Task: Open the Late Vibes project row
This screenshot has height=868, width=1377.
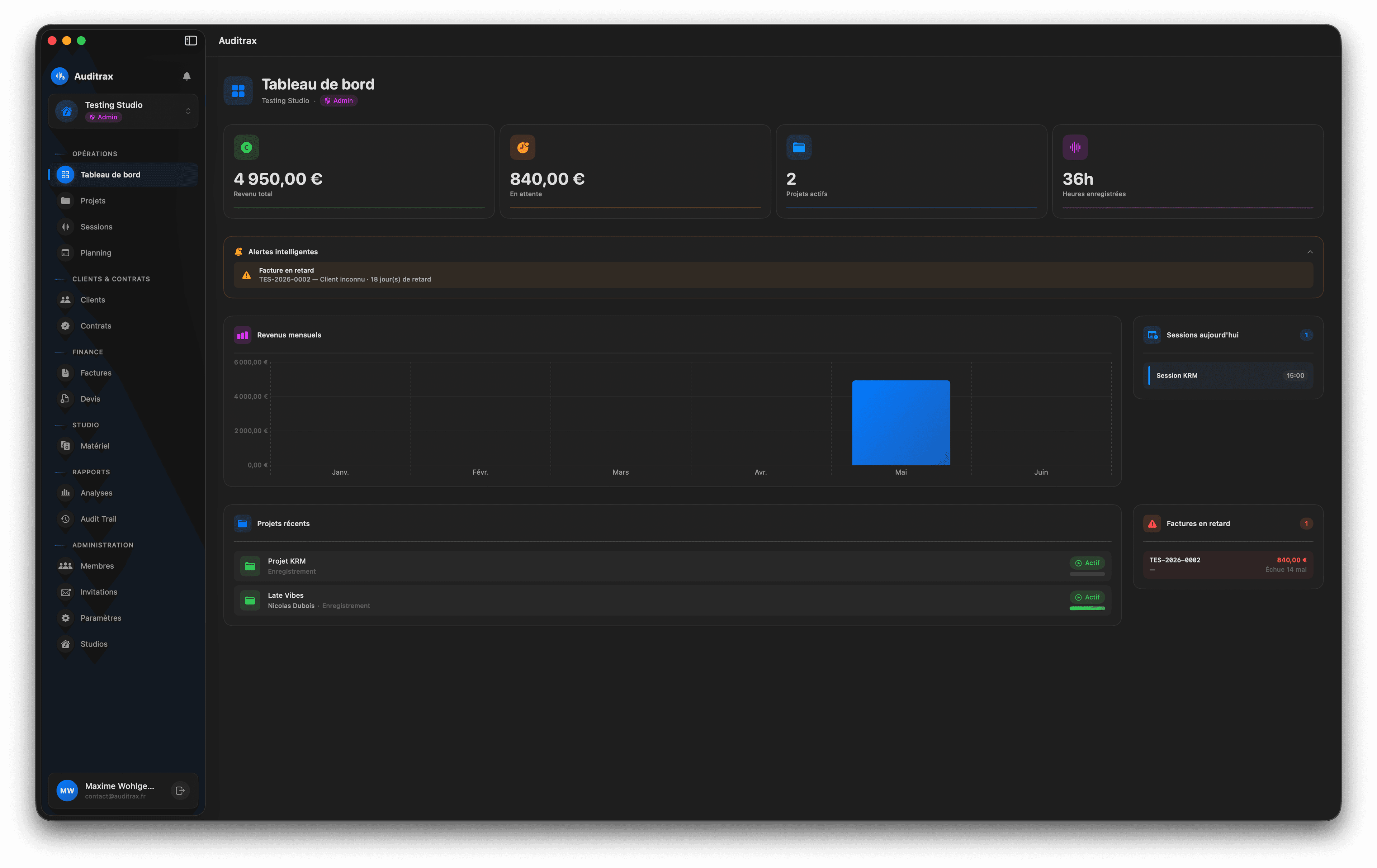Action: tap(672, 601)
